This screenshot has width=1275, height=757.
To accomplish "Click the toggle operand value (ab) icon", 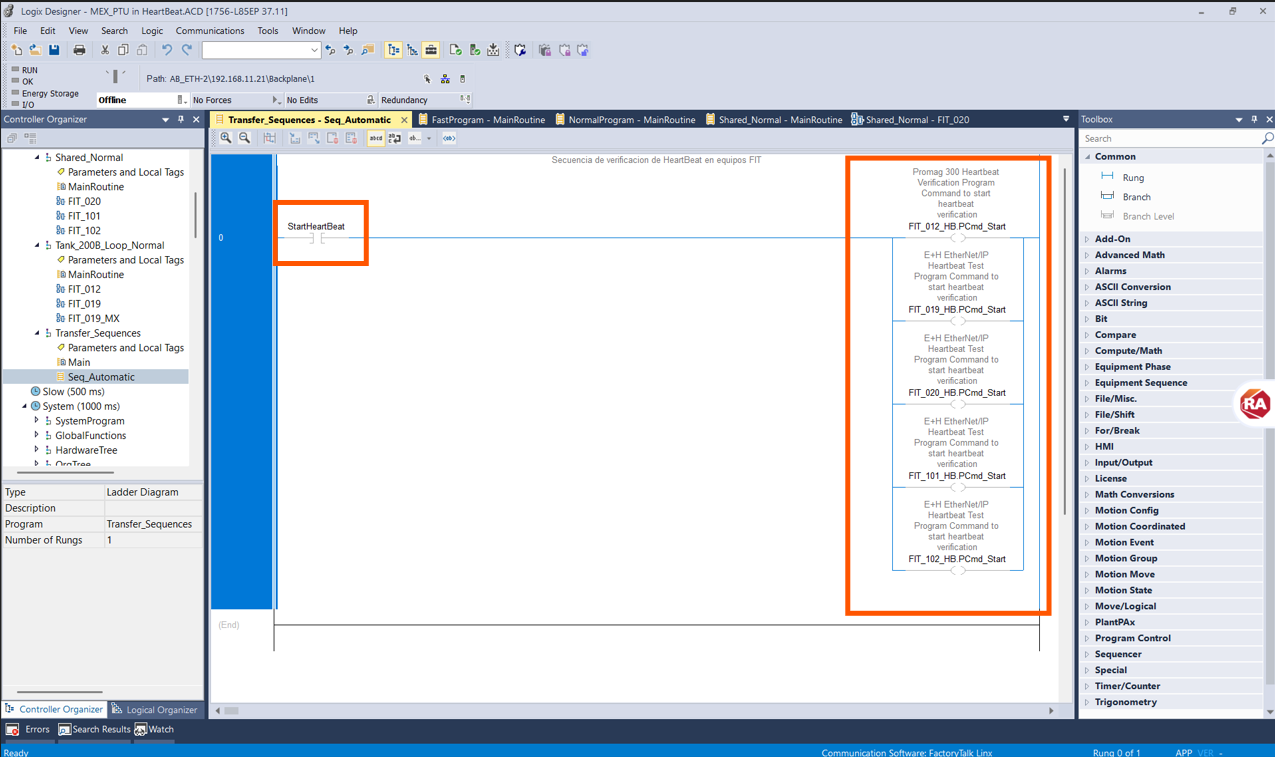I will click(415, 139).
